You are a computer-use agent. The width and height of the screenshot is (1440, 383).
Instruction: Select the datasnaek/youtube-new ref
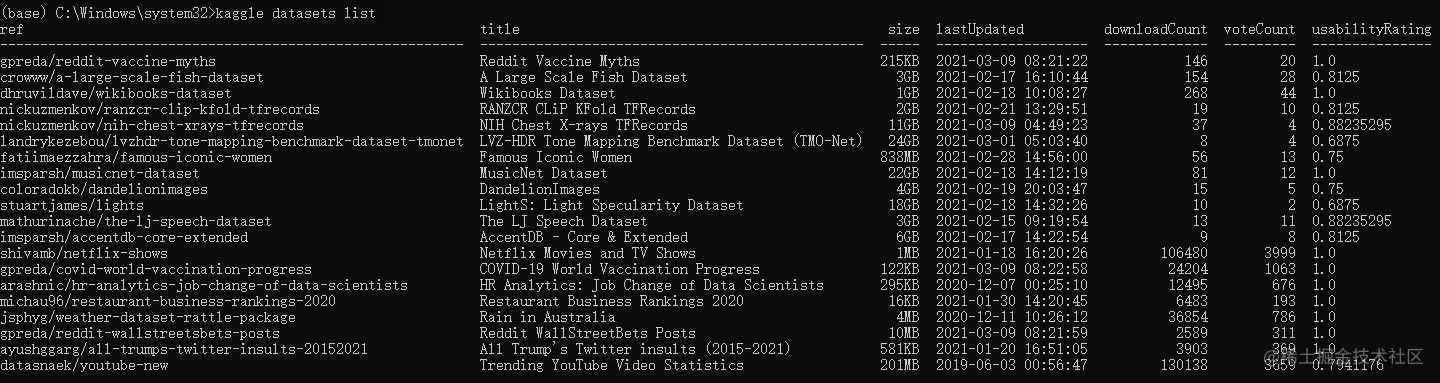(x=84, y=365)
